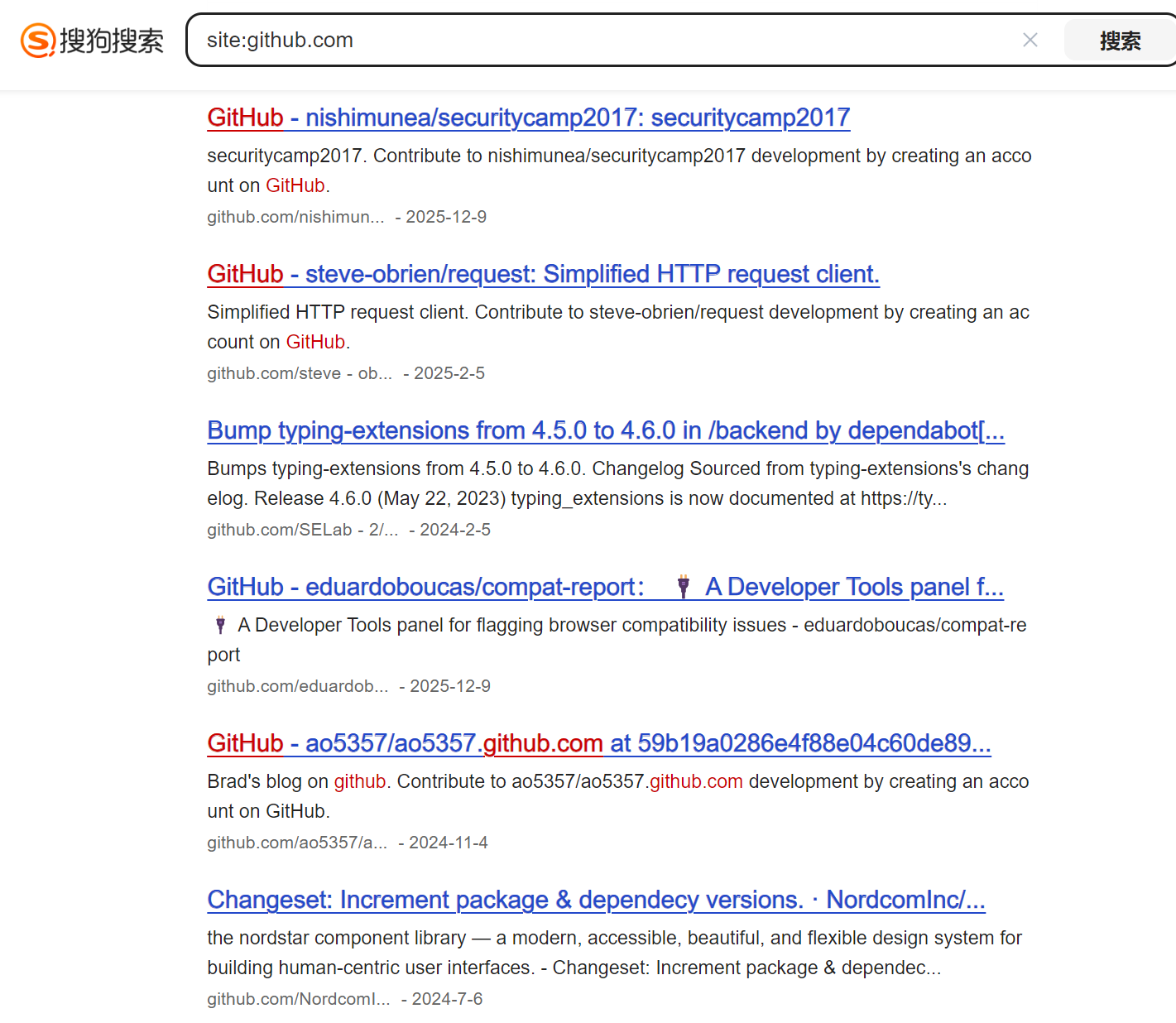Clear the search query with the X icon
This screenshot has height=1023, width=1176.
coord(1030,40)
